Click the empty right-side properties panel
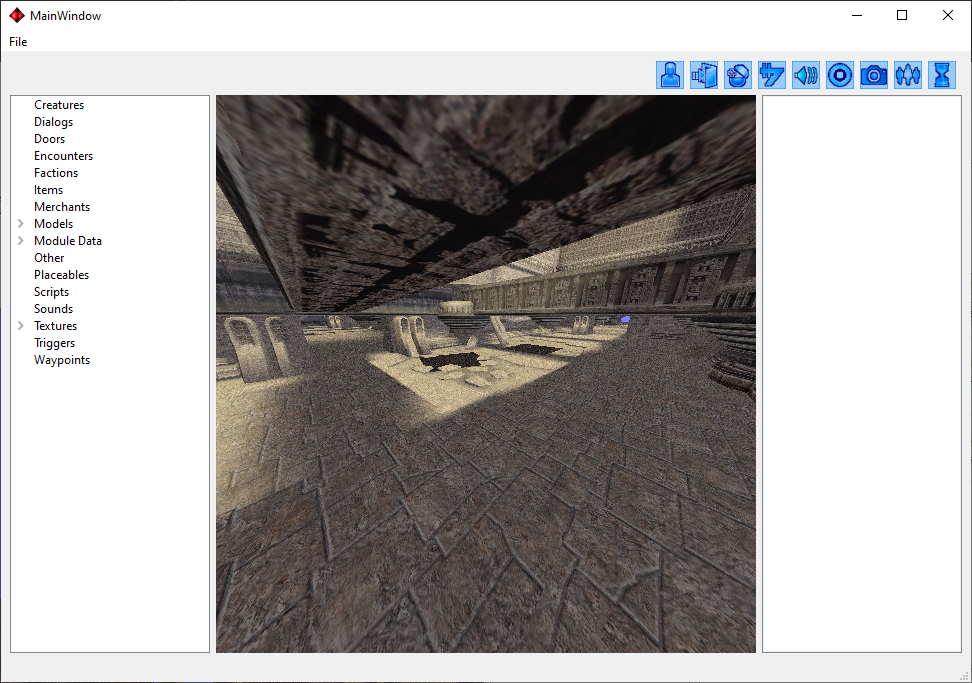972x683 pixels. [862, 374]
